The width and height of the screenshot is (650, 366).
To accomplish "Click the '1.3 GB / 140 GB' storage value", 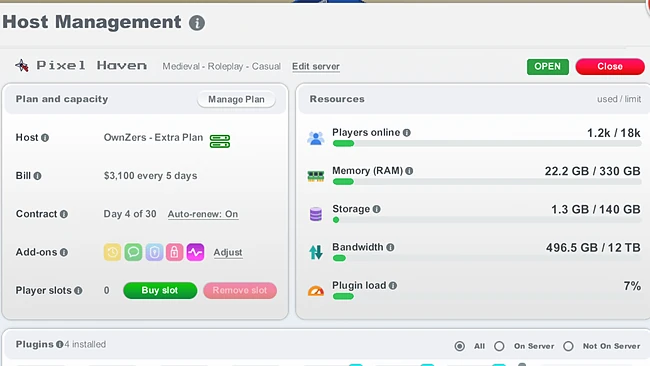I will click(596, 209).
